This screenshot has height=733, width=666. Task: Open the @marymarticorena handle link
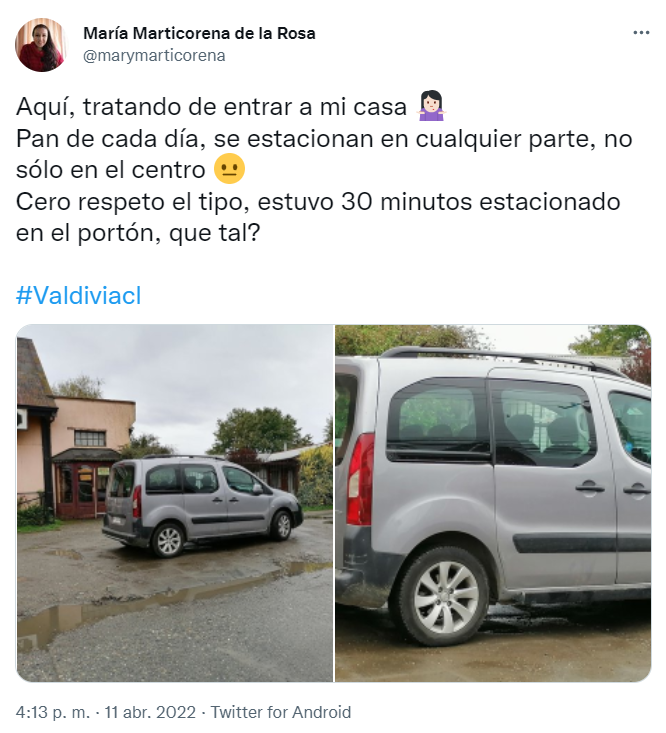[154, 56]
